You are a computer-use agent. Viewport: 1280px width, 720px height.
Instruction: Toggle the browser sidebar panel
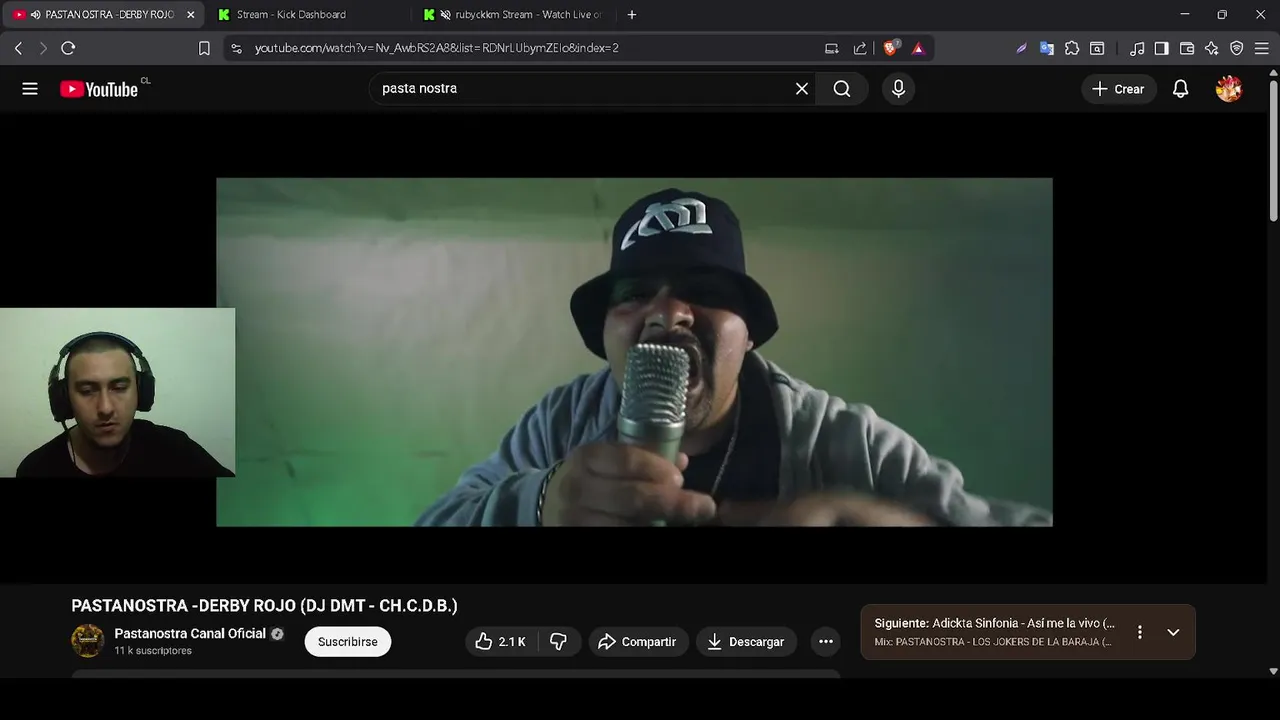coord(1161,48)
